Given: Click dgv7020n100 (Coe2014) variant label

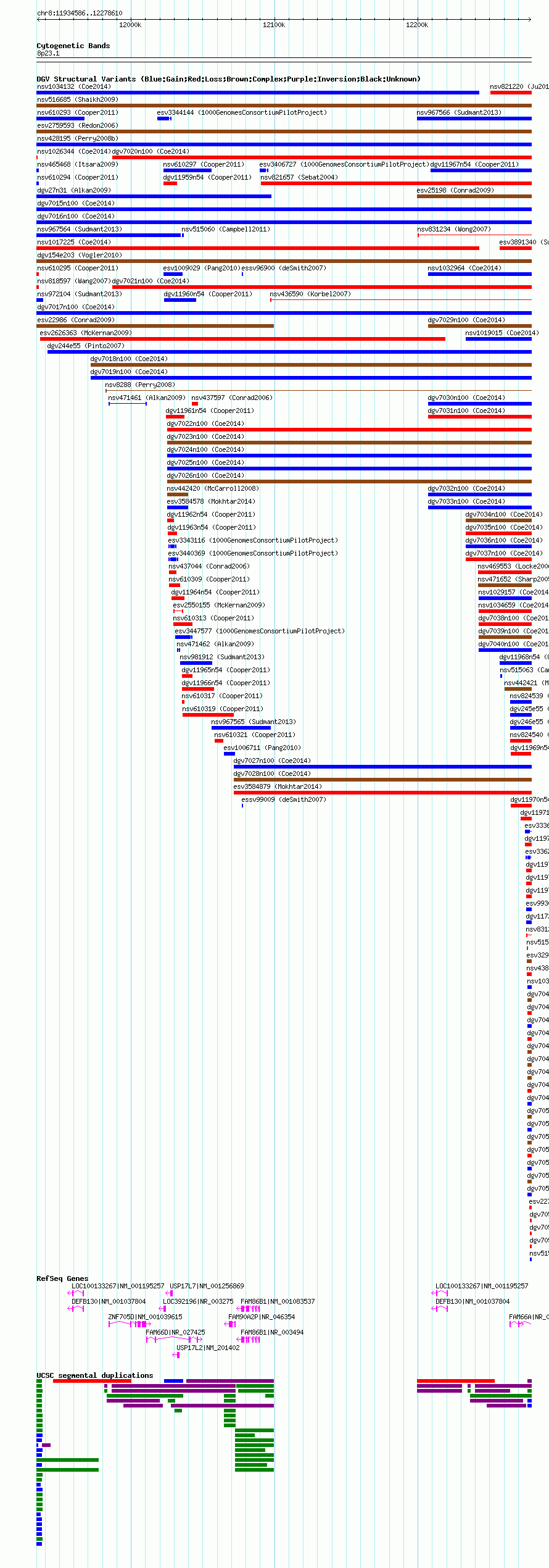Looking at the screenshot, I should (151, 151).
